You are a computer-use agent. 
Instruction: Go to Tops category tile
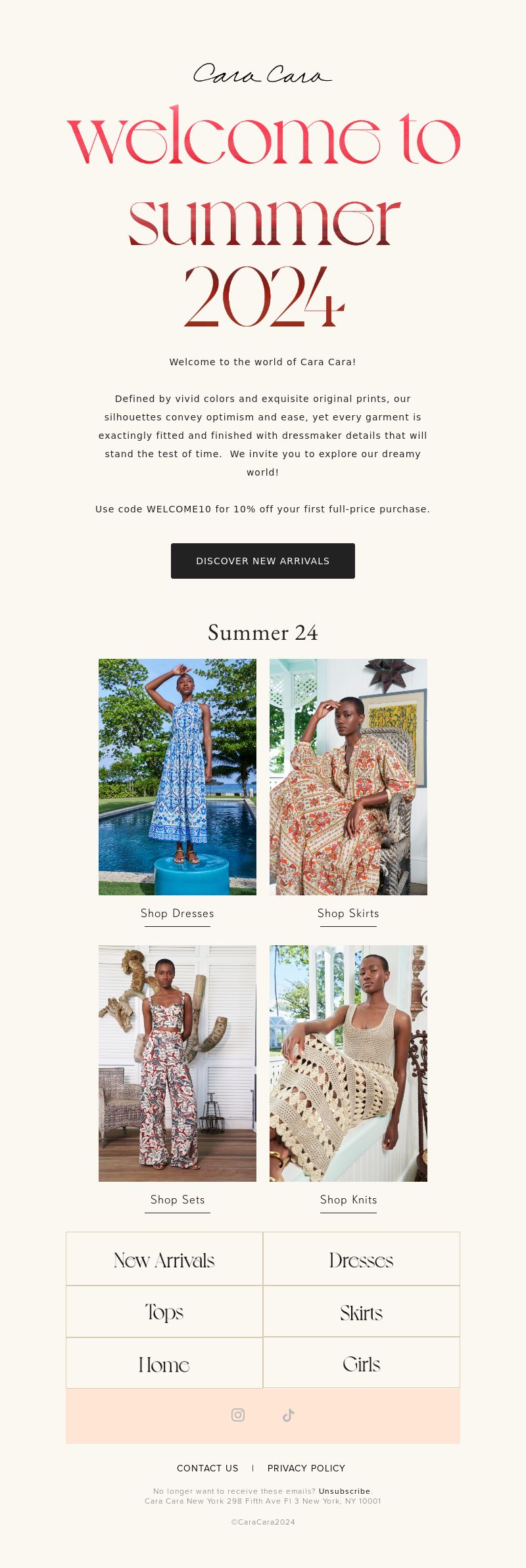(164, 1311)
